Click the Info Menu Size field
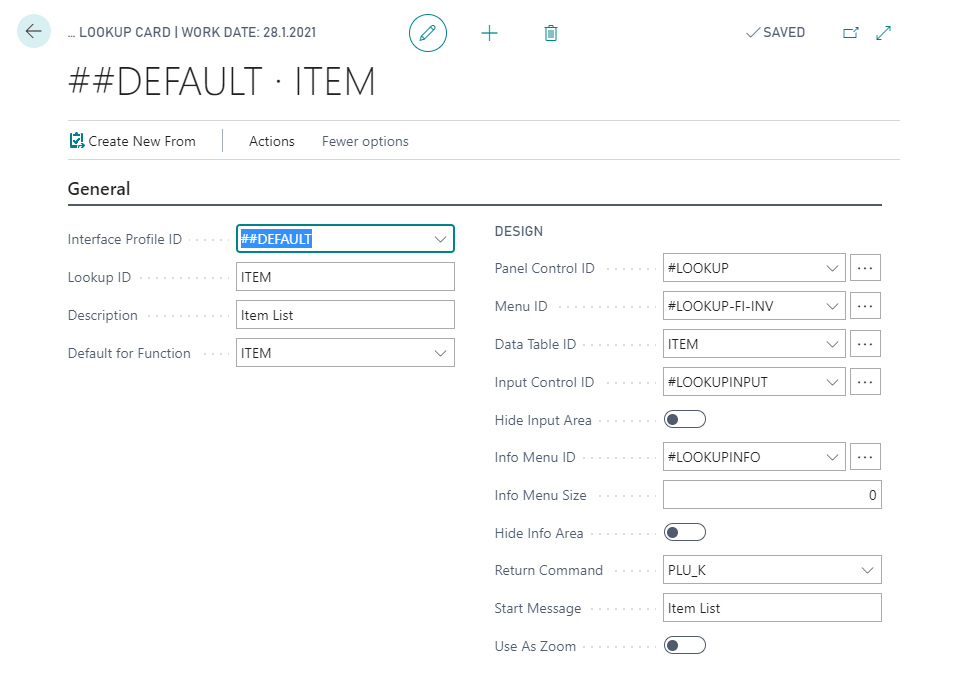 [x=772, y=495]
